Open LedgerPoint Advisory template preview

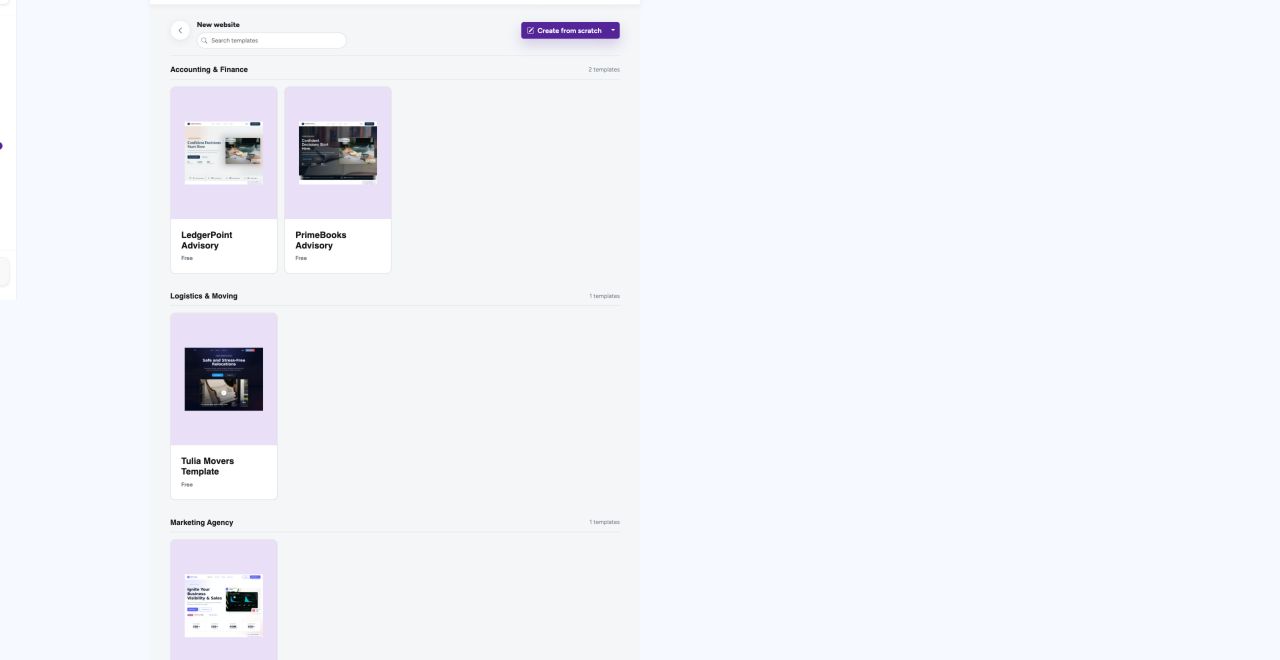click(224, 153)
